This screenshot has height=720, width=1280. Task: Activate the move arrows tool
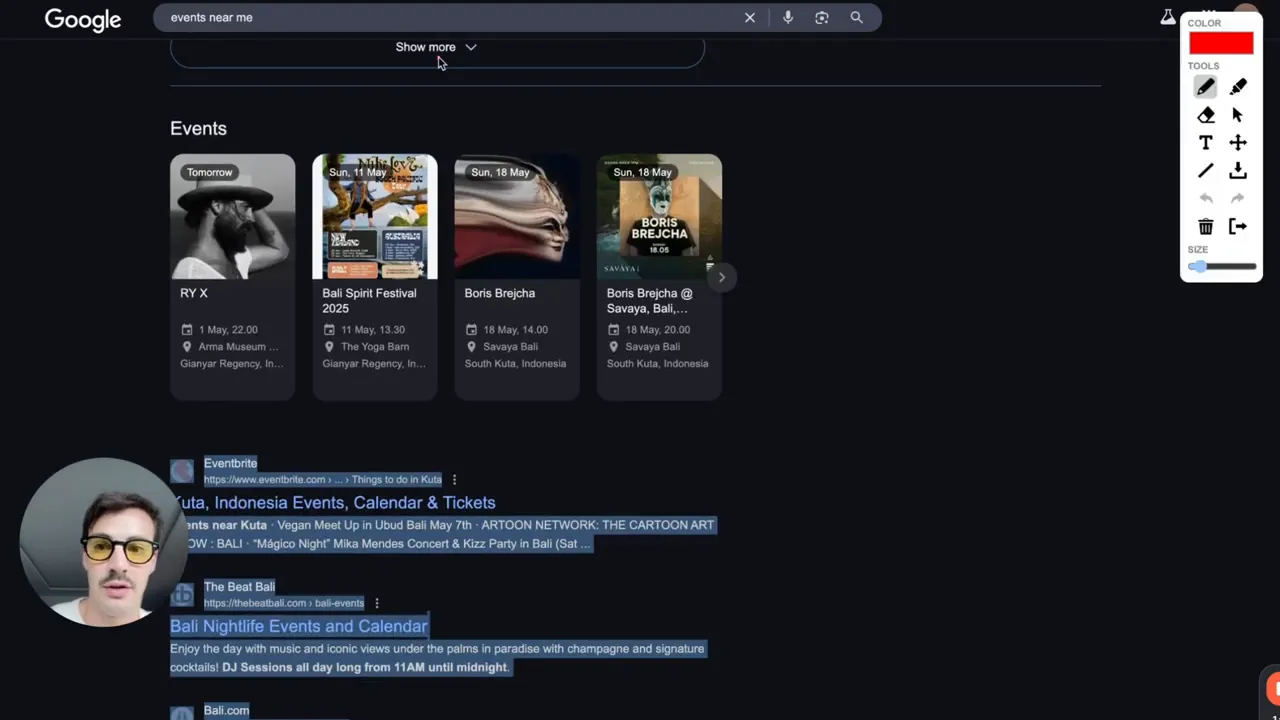[x=1238, y=143]
